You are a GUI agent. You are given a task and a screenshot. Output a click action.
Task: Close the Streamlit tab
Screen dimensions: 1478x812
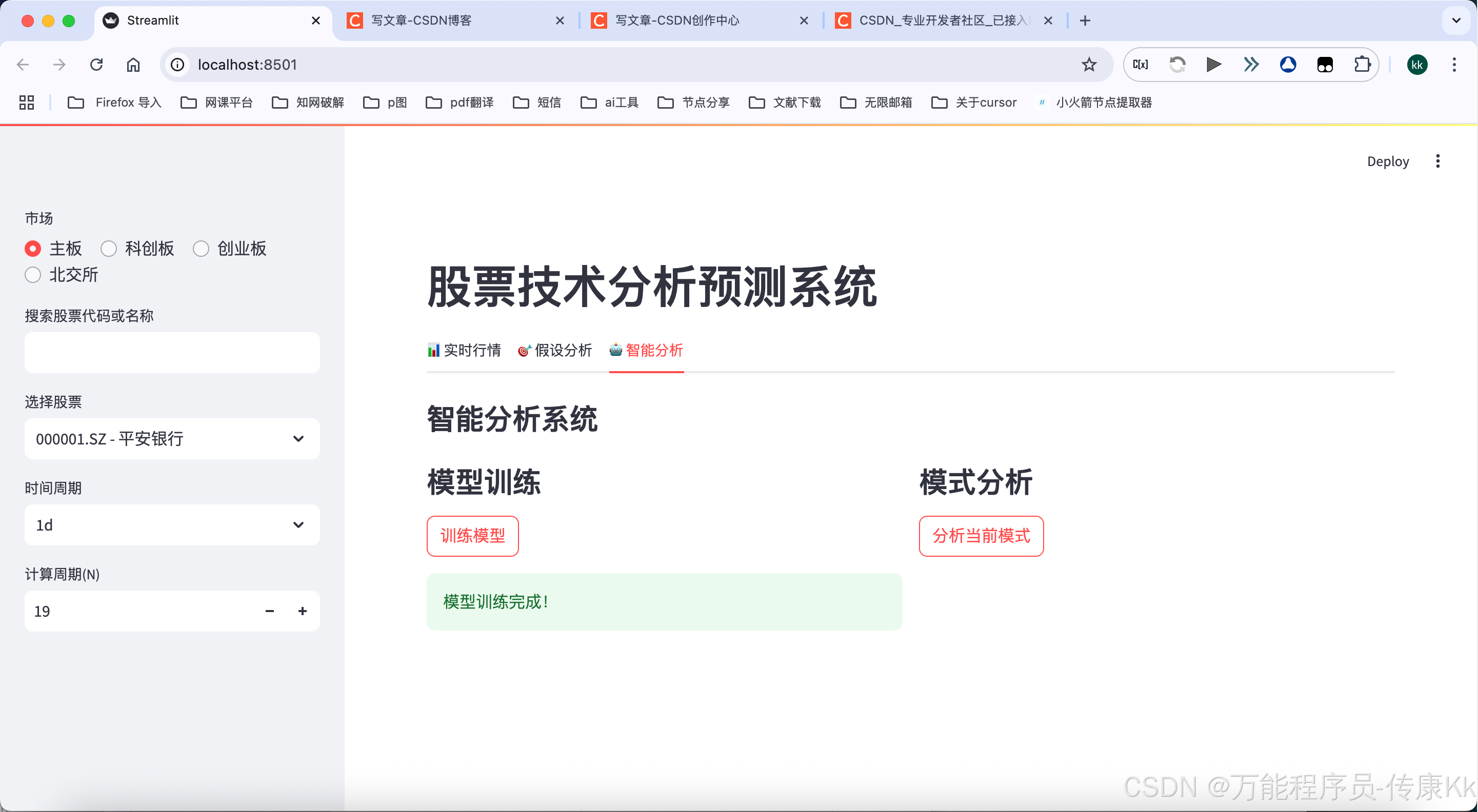[315, 21]
